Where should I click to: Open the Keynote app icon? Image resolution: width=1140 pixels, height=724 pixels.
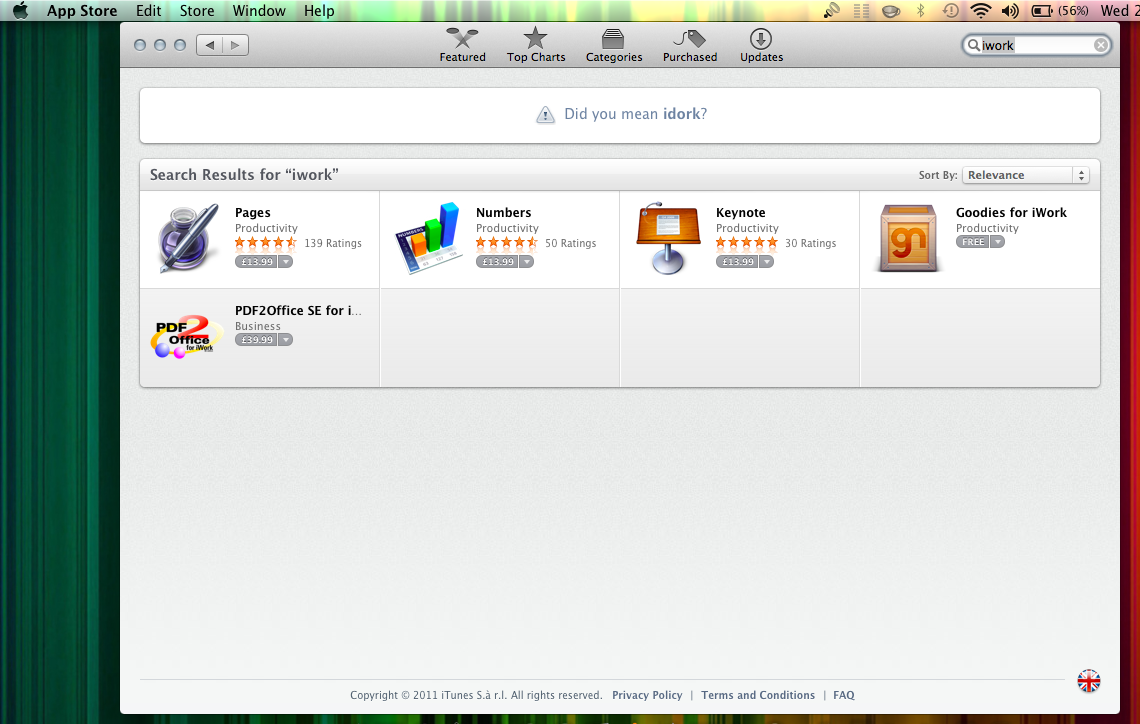point(667,238)
